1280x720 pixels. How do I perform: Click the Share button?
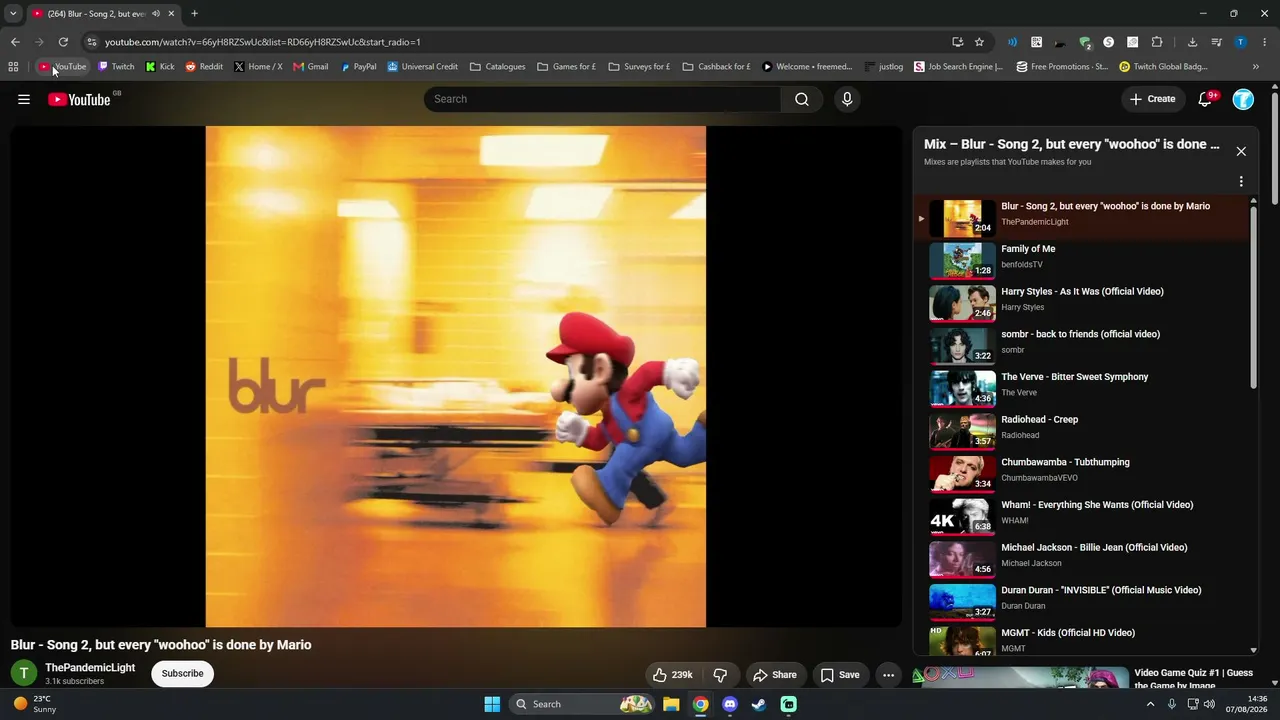pos(775,675)
